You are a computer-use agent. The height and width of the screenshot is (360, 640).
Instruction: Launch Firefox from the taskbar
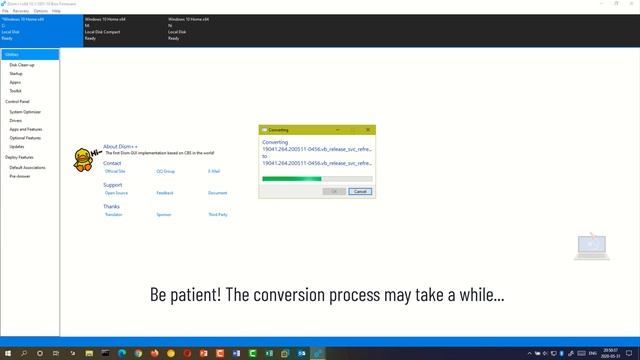[x=154, y=353]
